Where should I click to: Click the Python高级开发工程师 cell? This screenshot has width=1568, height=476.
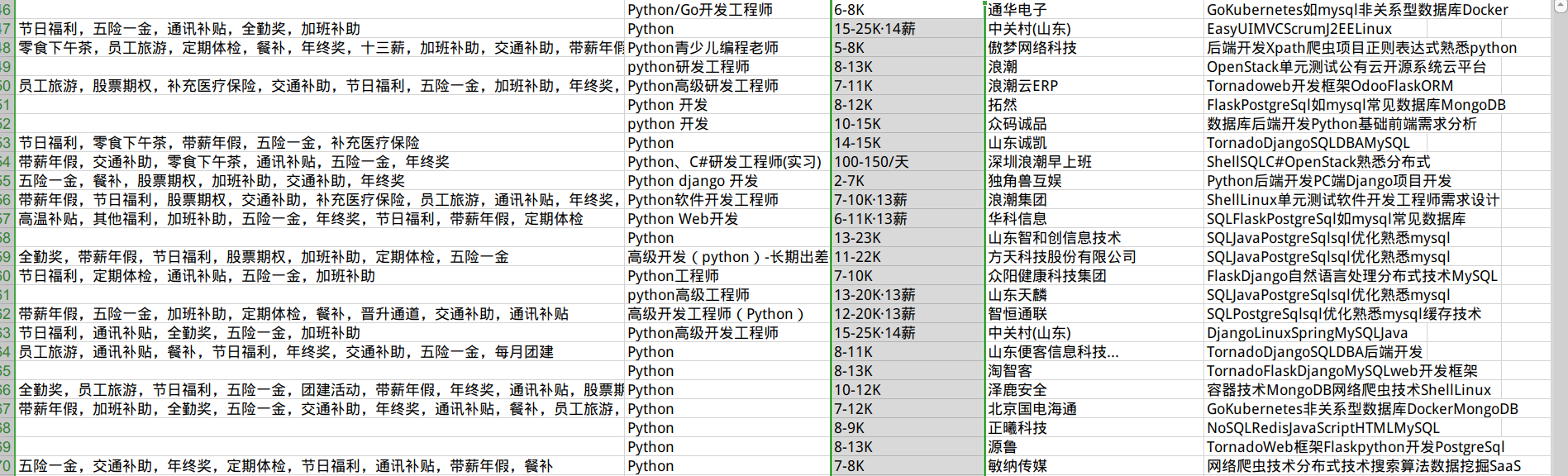[727, 333]
